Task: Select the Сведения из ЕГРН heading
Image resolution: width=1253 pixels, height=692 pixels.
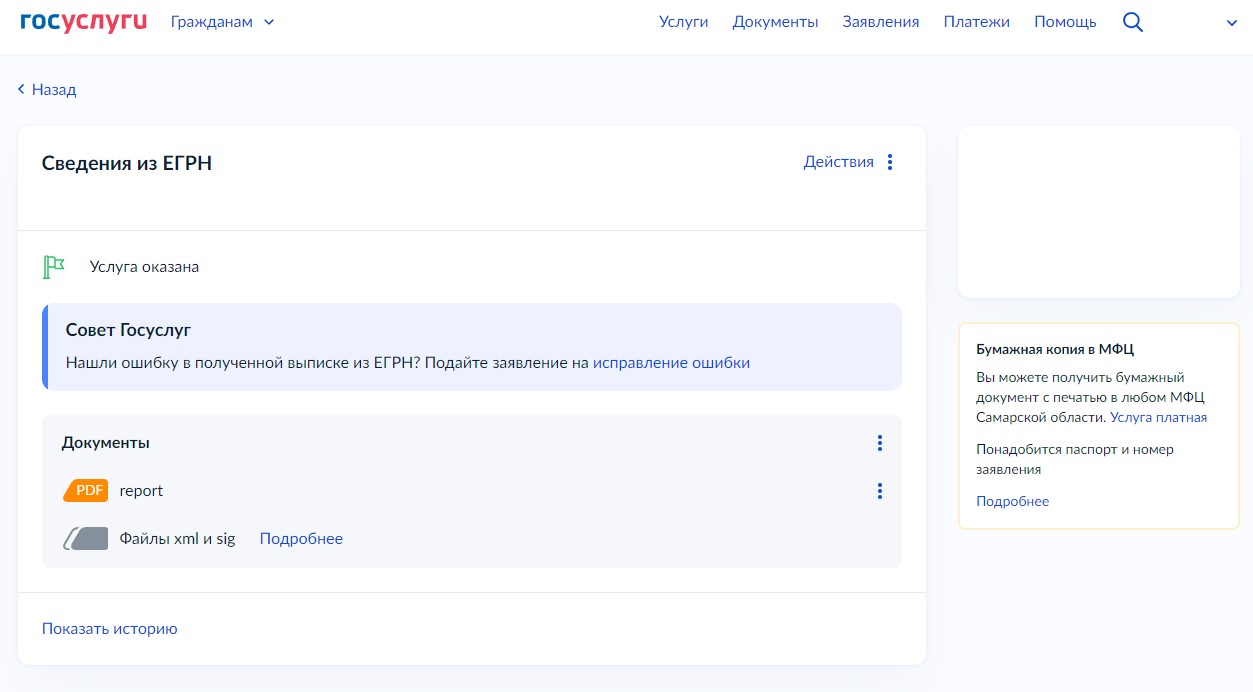Action: point(127,163)
